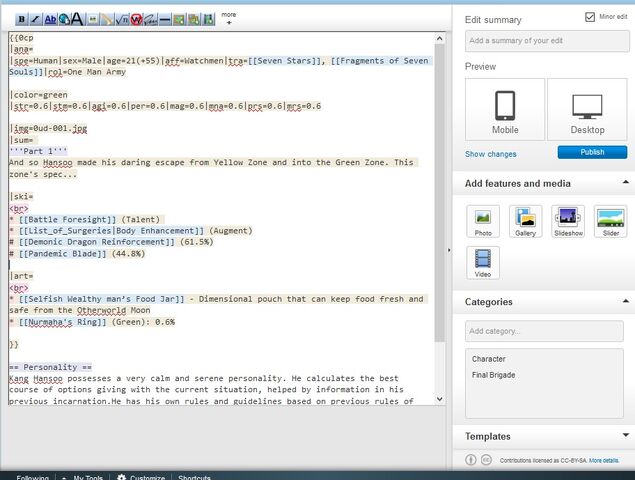The height and width of the screenshot is (480, 635).
Task: Click the Add category input field
Action: (544, 331)
